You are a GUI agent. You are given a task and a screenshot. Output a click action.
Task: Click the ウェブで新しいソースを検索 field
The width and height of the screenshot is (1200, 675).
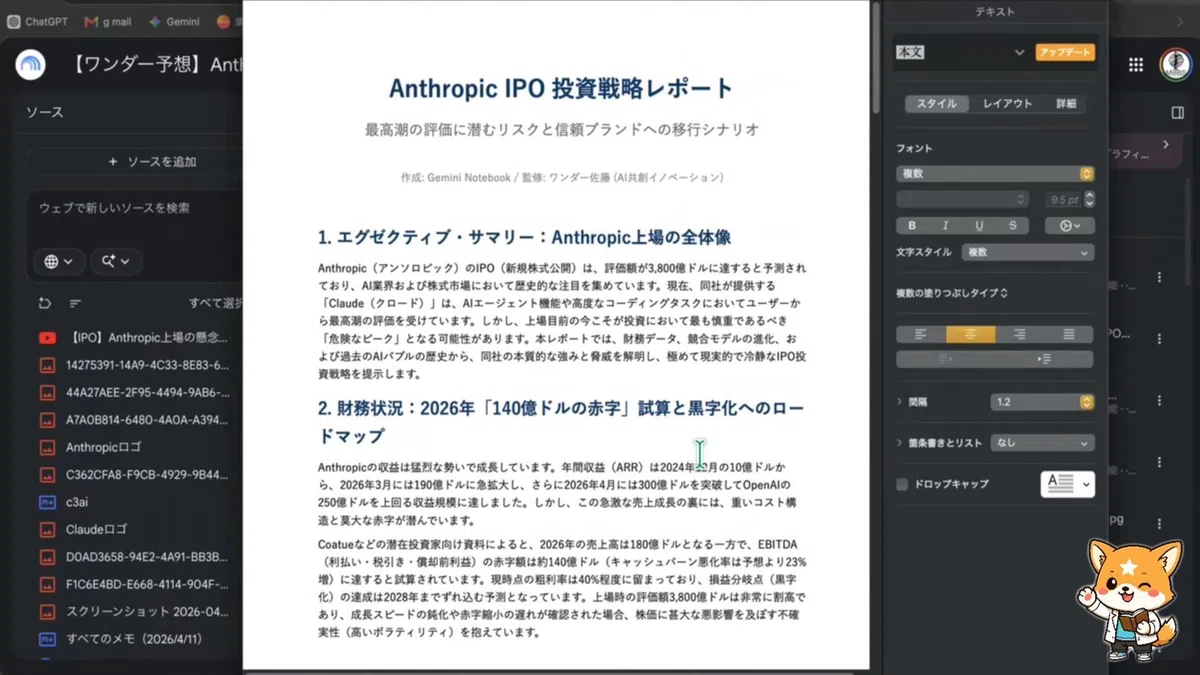click(114, 208)
